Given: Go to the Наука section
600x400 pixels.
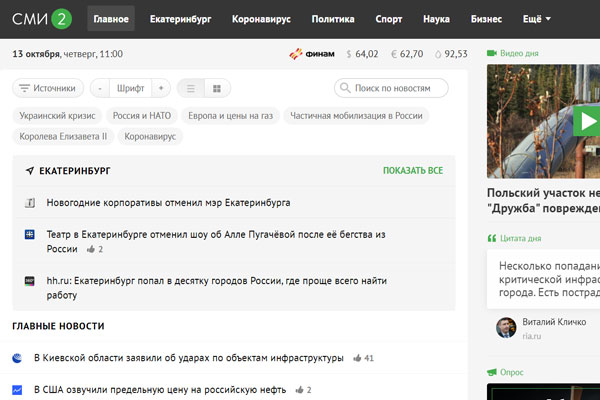Looking at the screenshot, I should coord(436,19).
